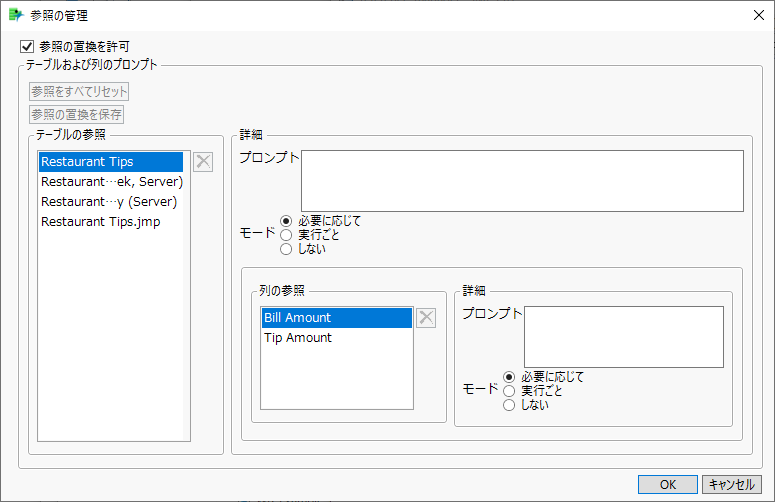Select column mode 実行ごと radio button

[509, 391]
